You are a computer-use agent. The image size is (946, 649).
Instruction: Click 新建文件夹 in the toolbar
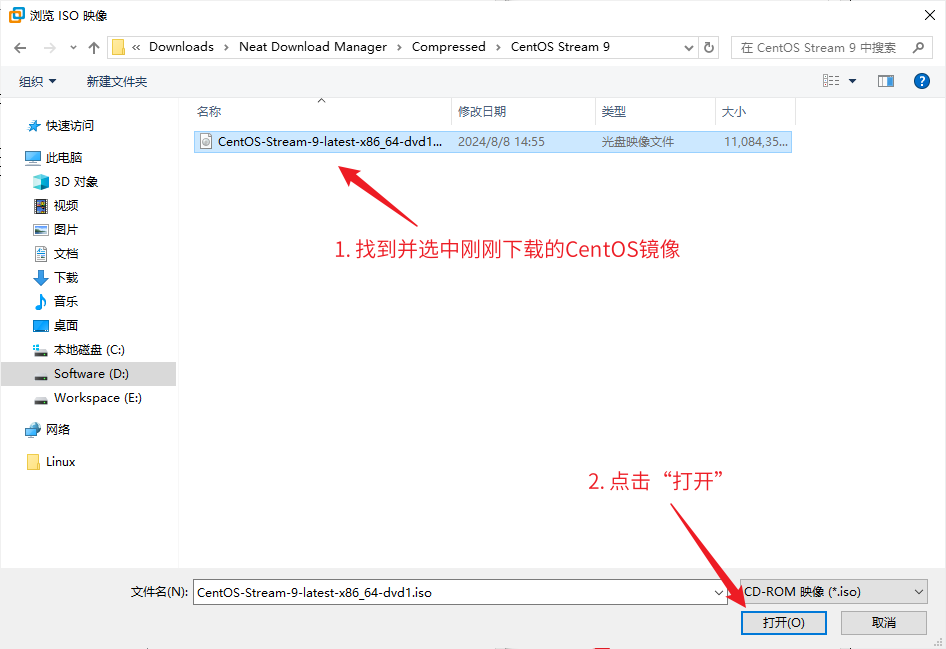(116, 81)
